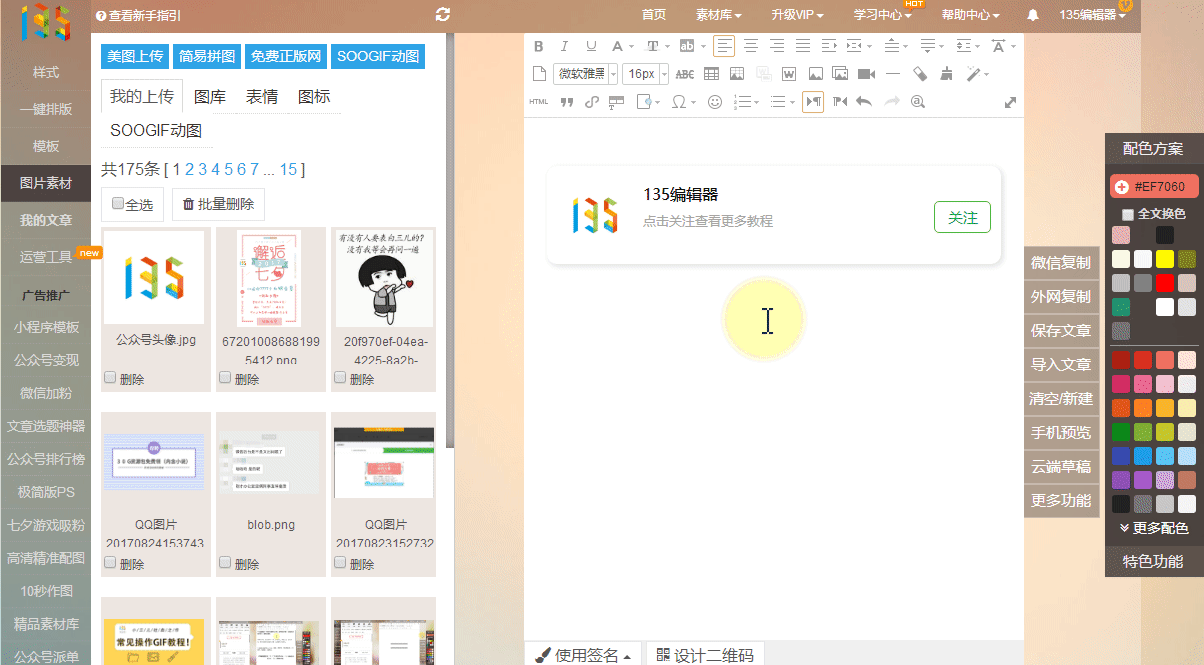
Task: Check the 全选 select-all checkbox
Action: tap(118, 204)
